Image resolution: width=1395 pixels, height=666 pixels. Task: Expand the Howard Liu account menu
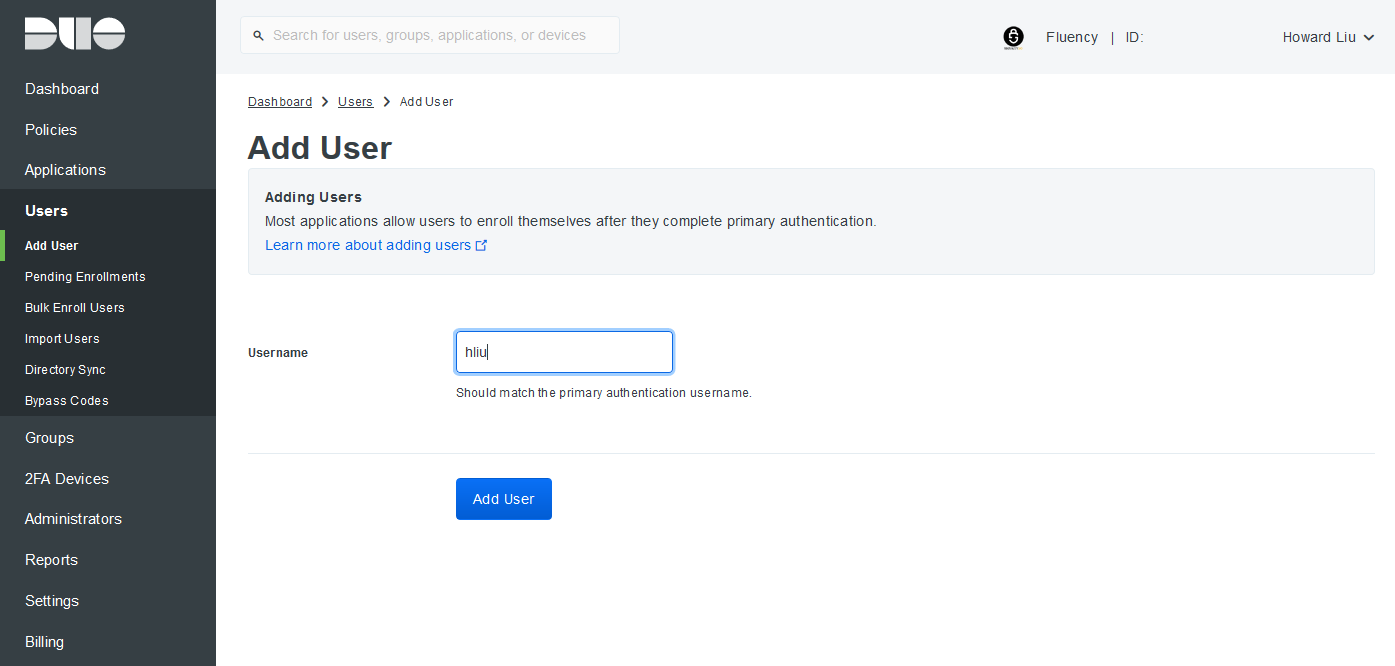(x=1329, y=37)
